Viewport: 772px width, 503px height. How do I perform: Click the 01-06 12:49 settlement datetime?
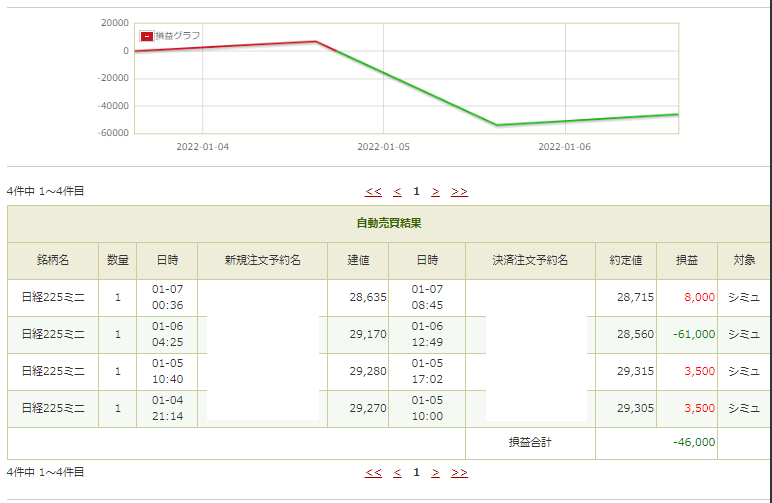point(427,334)
